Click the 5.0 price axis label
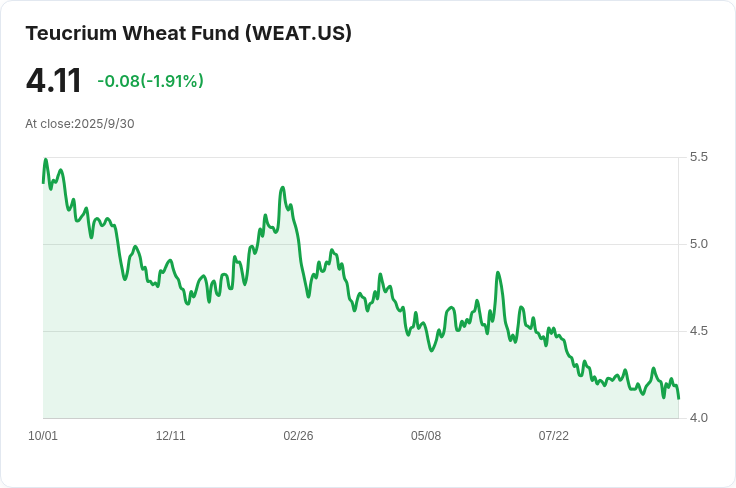This screenshot has width=736, height=488. coord(698,244)
